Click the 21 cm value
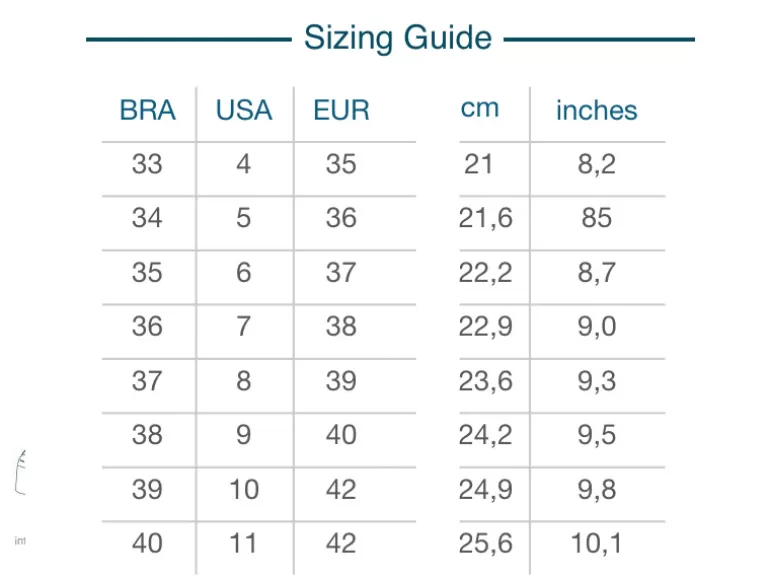770x578 pixels. pos(478,164)
